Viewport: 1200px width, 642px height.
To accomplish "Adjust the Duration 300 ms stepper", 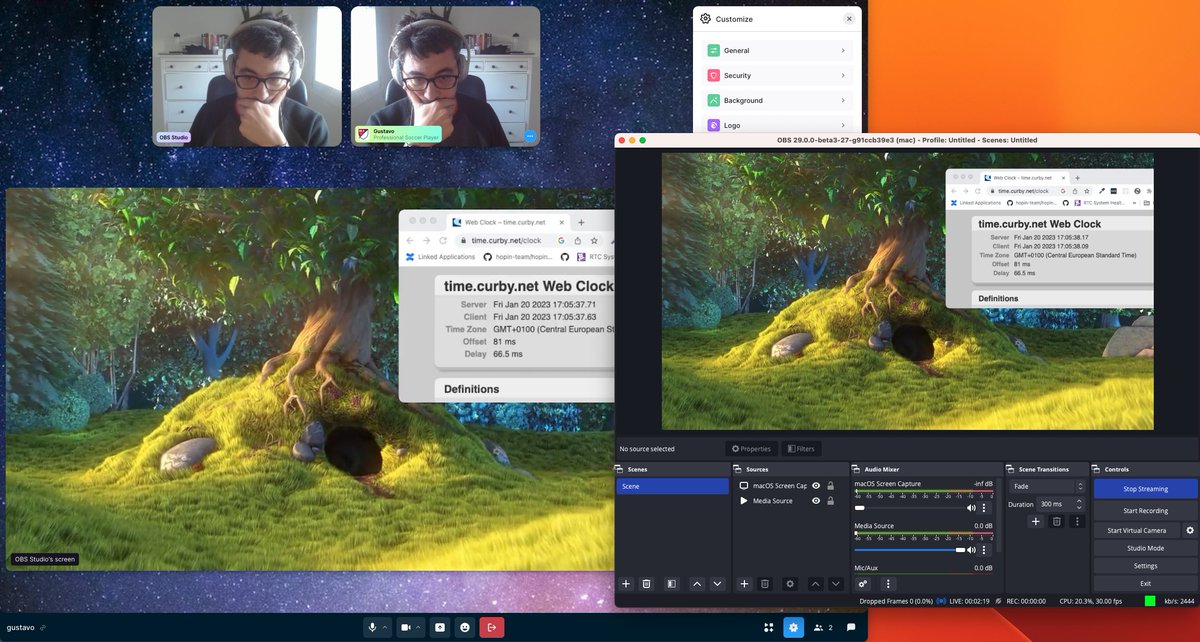I will tap(1080, 504).
